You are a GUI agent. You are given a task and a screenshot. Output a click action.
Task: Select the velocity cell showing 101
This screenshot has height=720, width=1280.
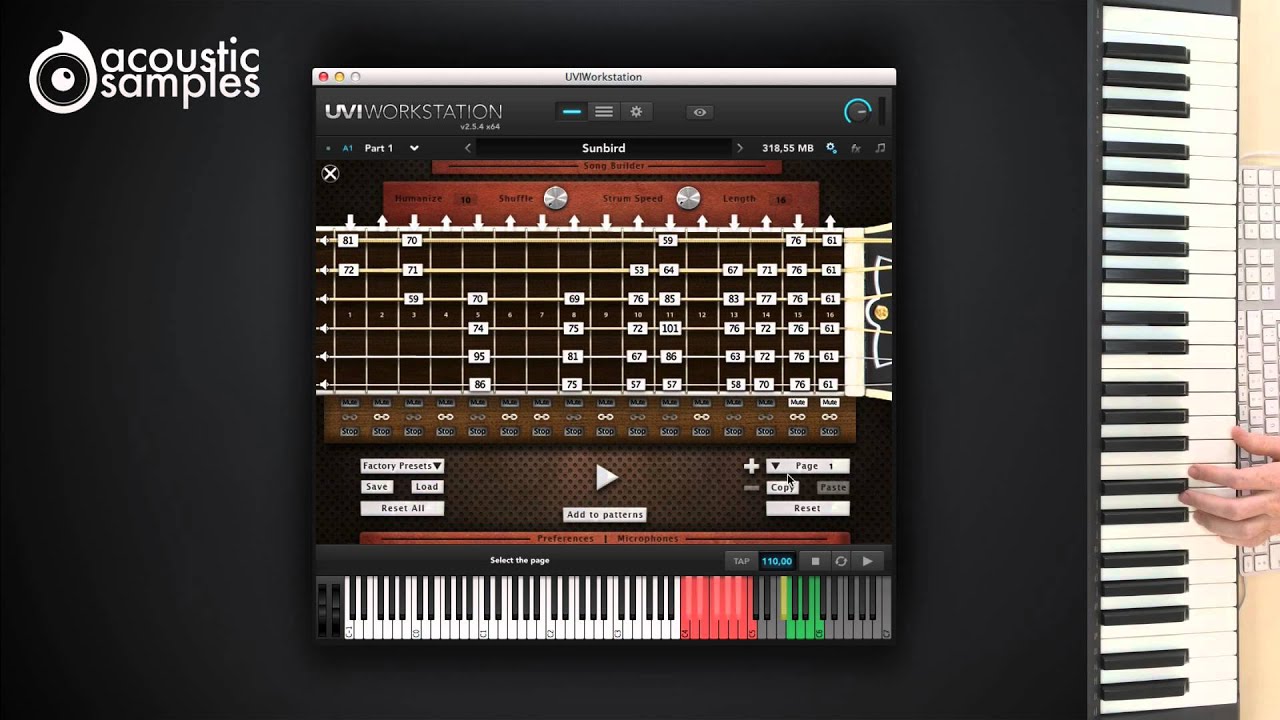(669, 328)
